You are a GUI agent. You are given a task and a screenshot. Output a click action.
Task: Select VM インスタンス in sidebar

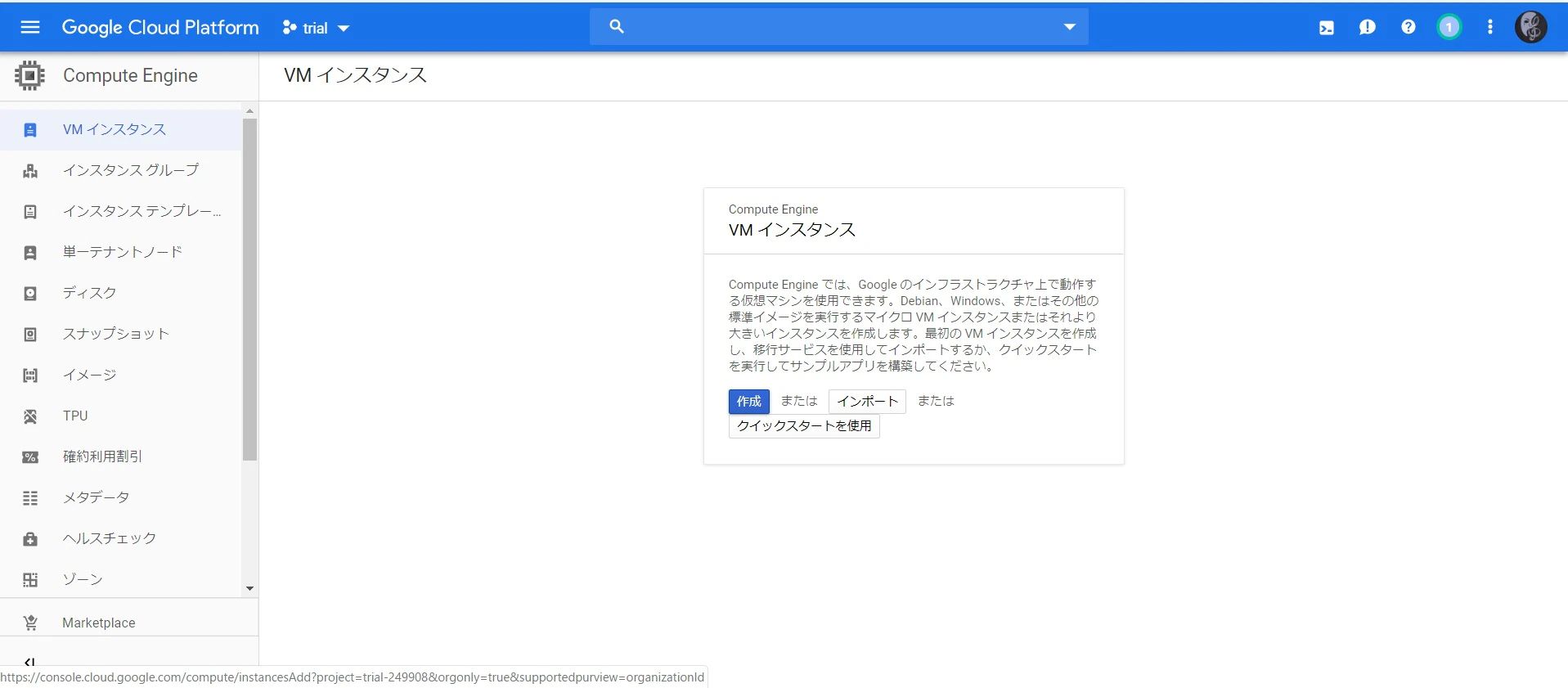pos(121,129)
